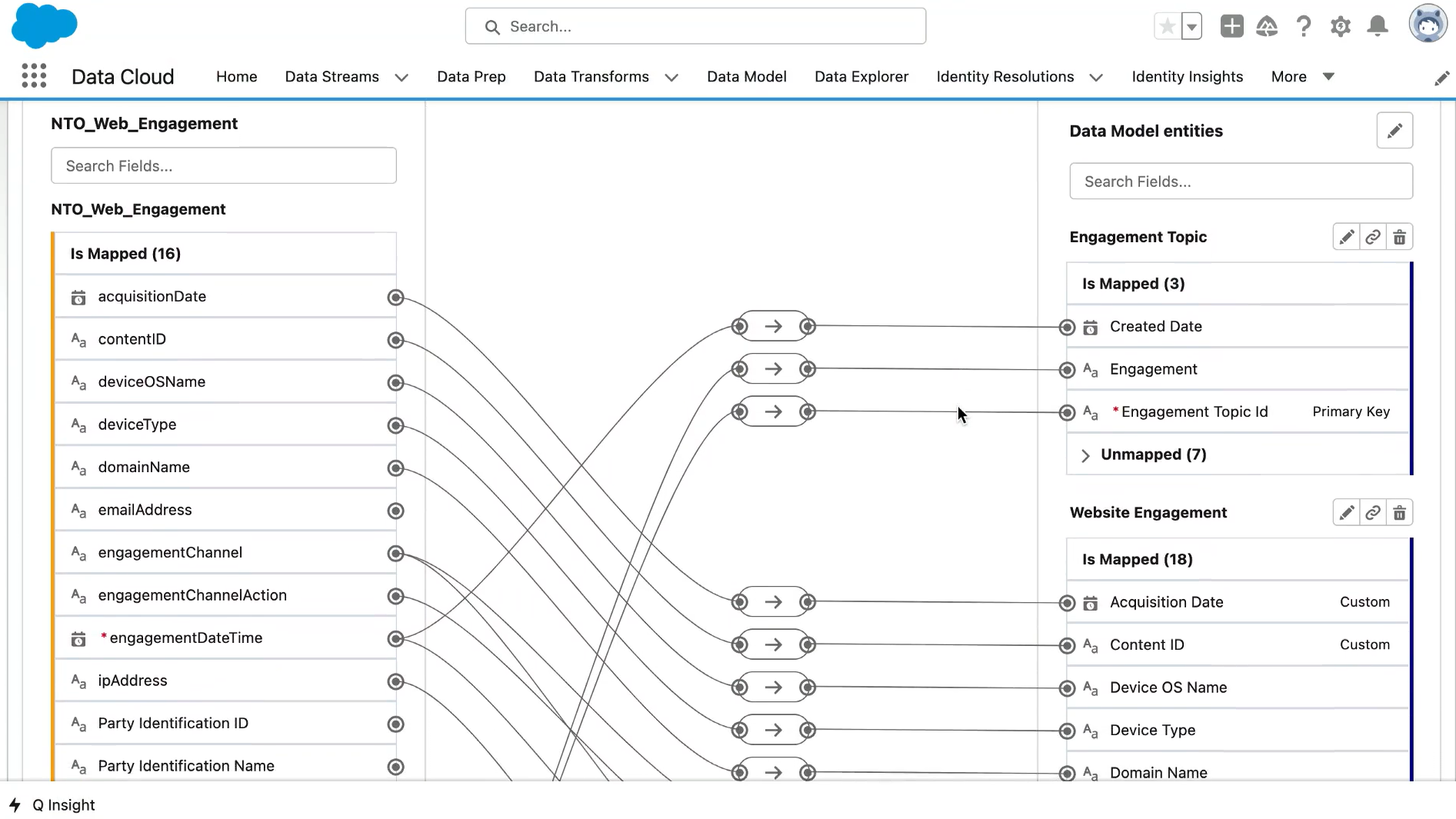This screenshot has width=1456, height=819.
Task: Open the Data Transforms tab dropdown chevron
Action: [x=671, y=77]
